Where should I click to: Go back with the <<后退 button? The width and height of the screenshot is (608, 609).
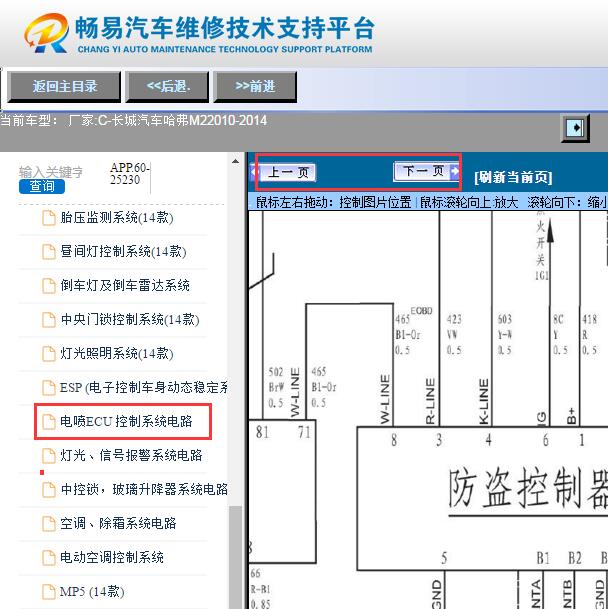click(167, 87)
